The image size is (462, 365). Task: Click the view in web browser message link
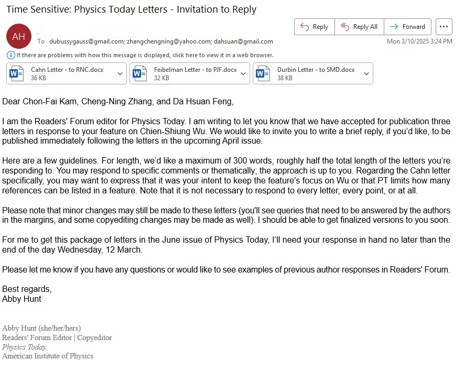pyautogui.click(x=145, y=55)
